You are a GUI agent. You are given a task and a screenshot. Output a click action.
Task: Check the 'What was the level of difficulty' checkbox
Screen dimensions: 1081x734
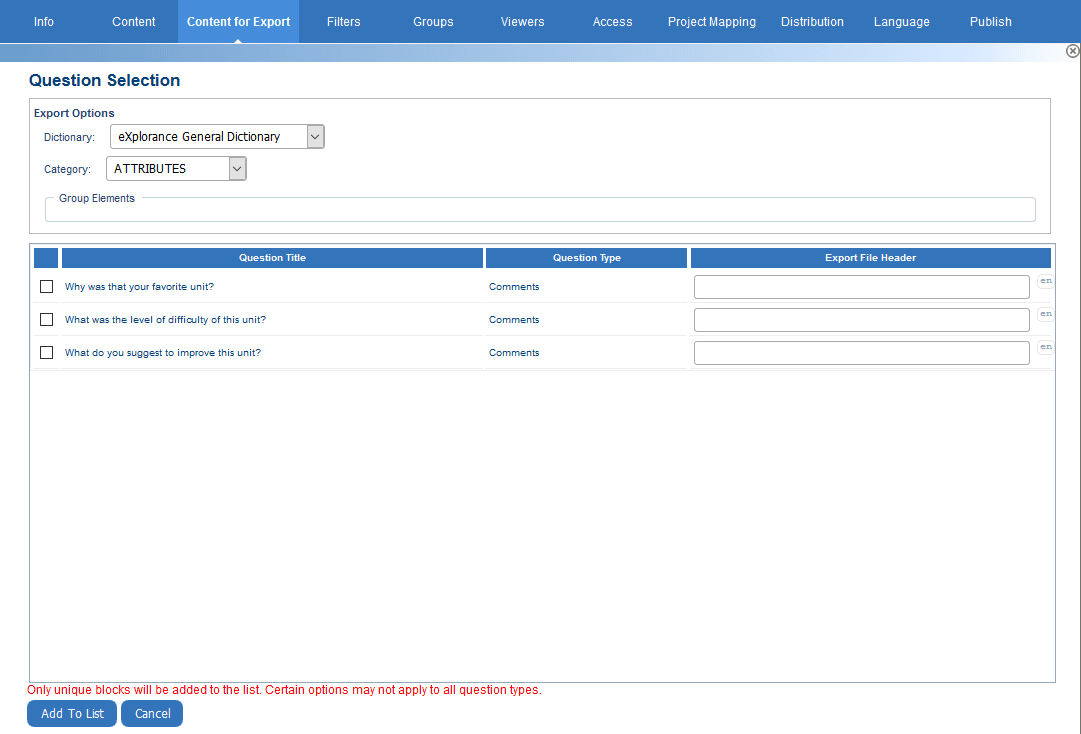point(46,320)
